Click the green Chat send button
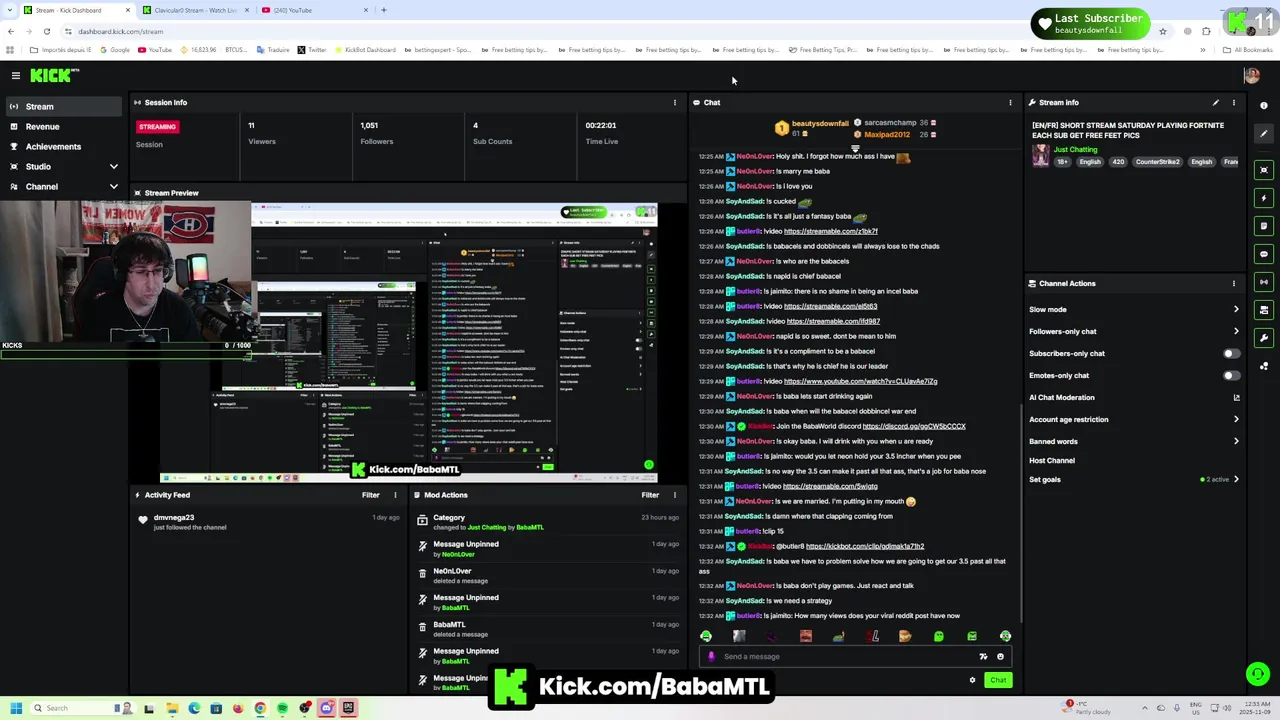This screenshot has height=720, width=1280. click(x=998, y=680)
